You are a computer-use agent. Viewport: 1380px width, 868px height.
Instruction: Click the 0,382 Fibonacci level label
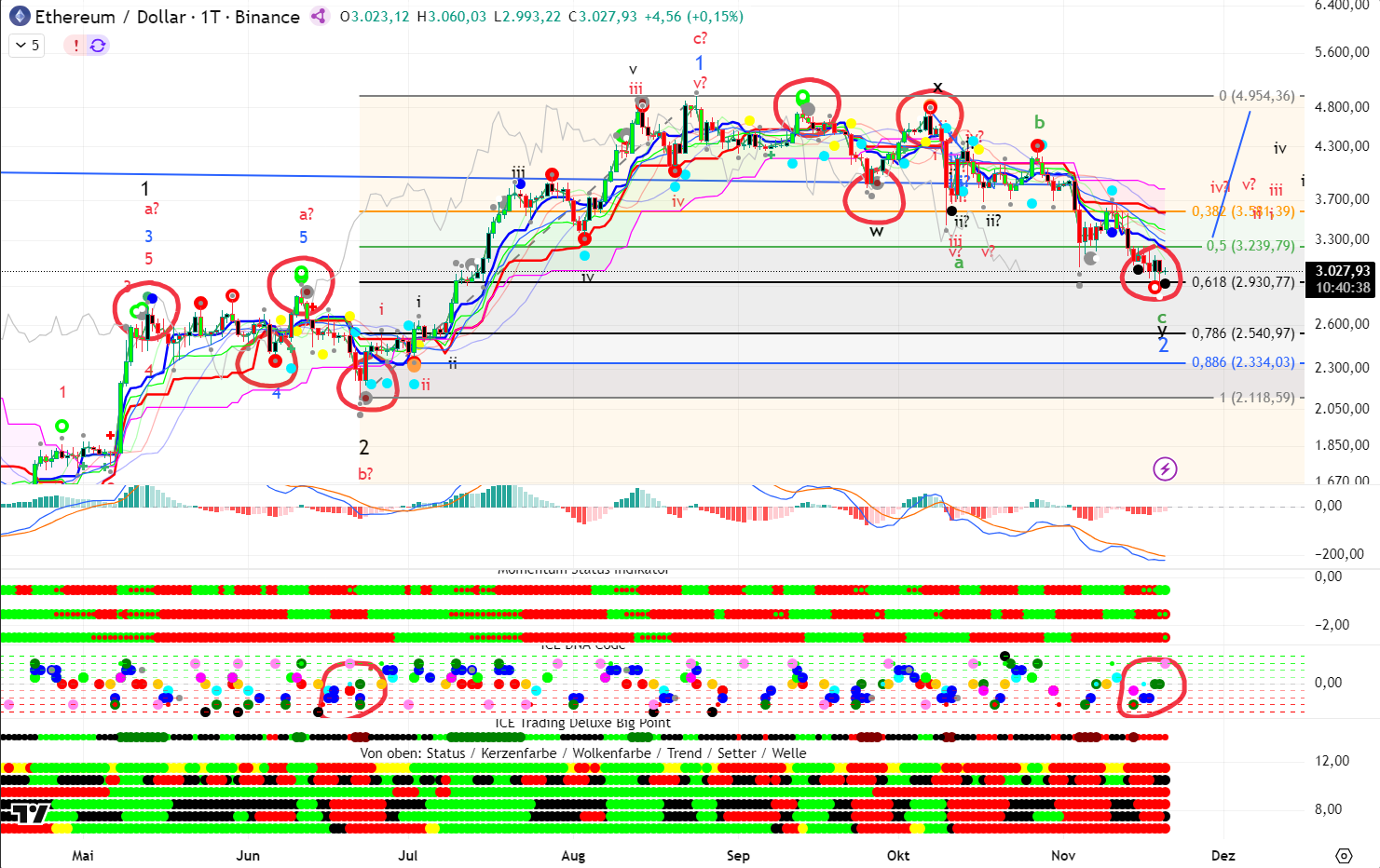pyautogui.click(x=1243, y=211)
